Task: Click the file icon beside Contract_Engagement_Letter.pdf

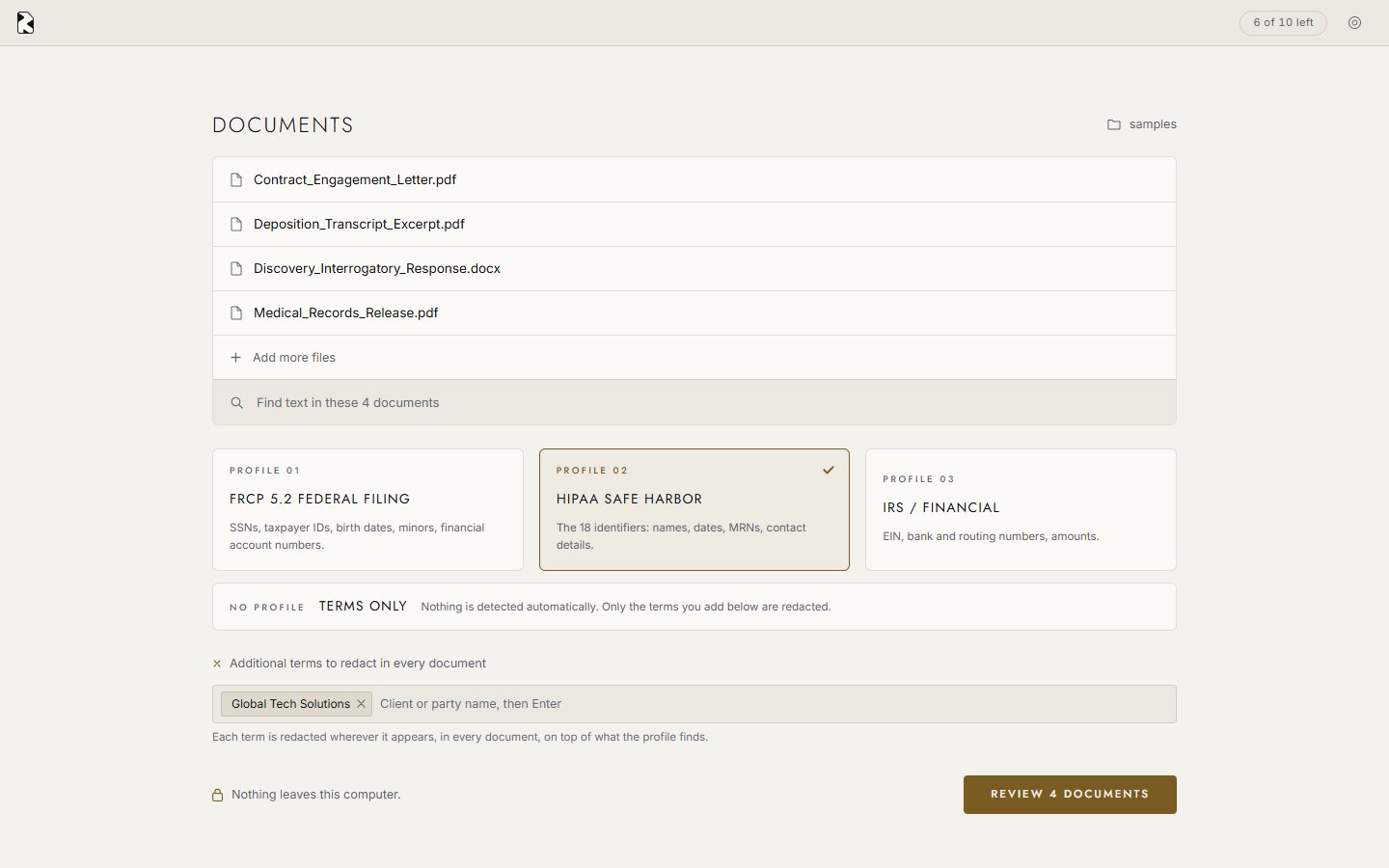Action: point(236,179)
